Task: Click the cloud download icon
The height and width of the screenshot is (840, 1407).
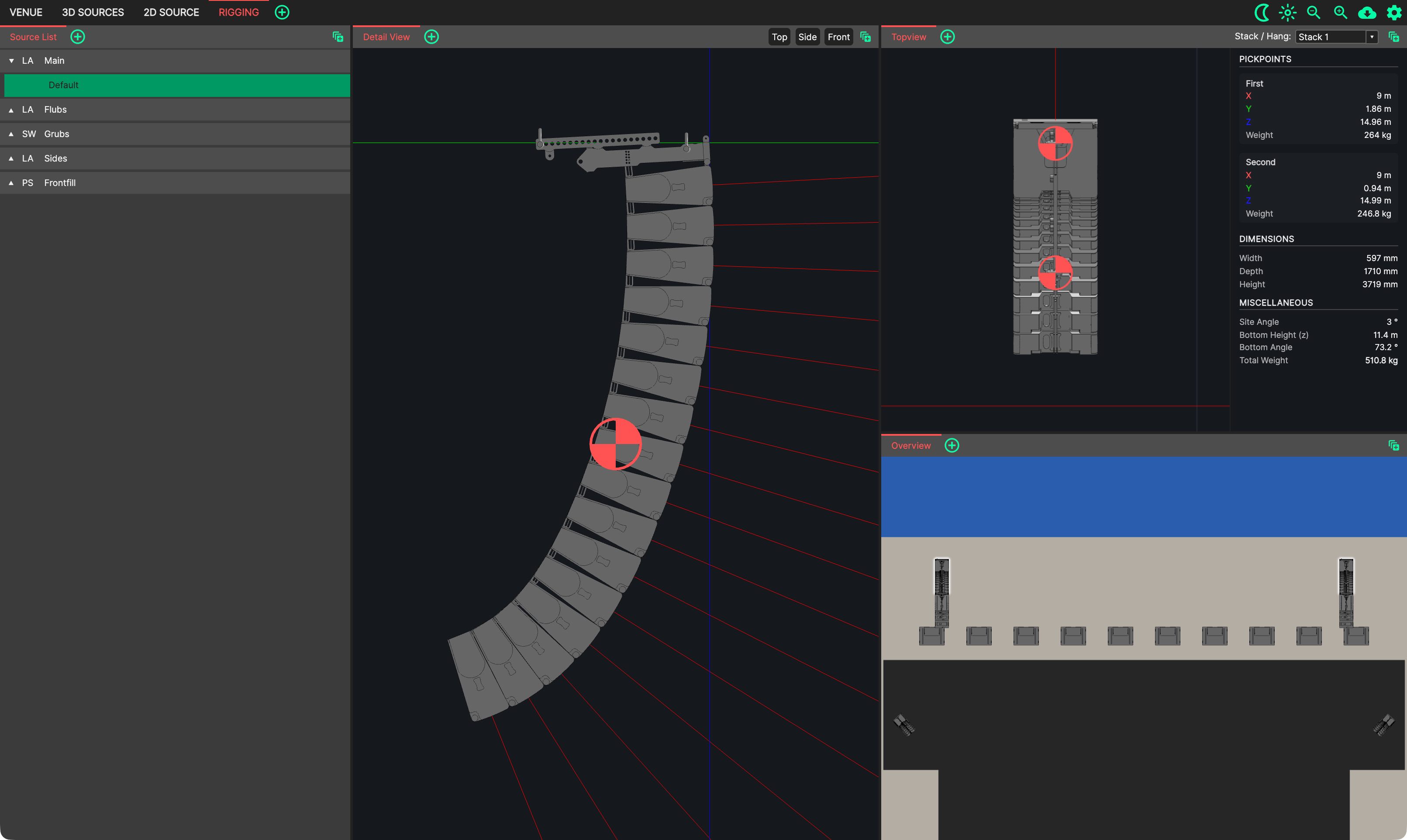Action: 1367,13
